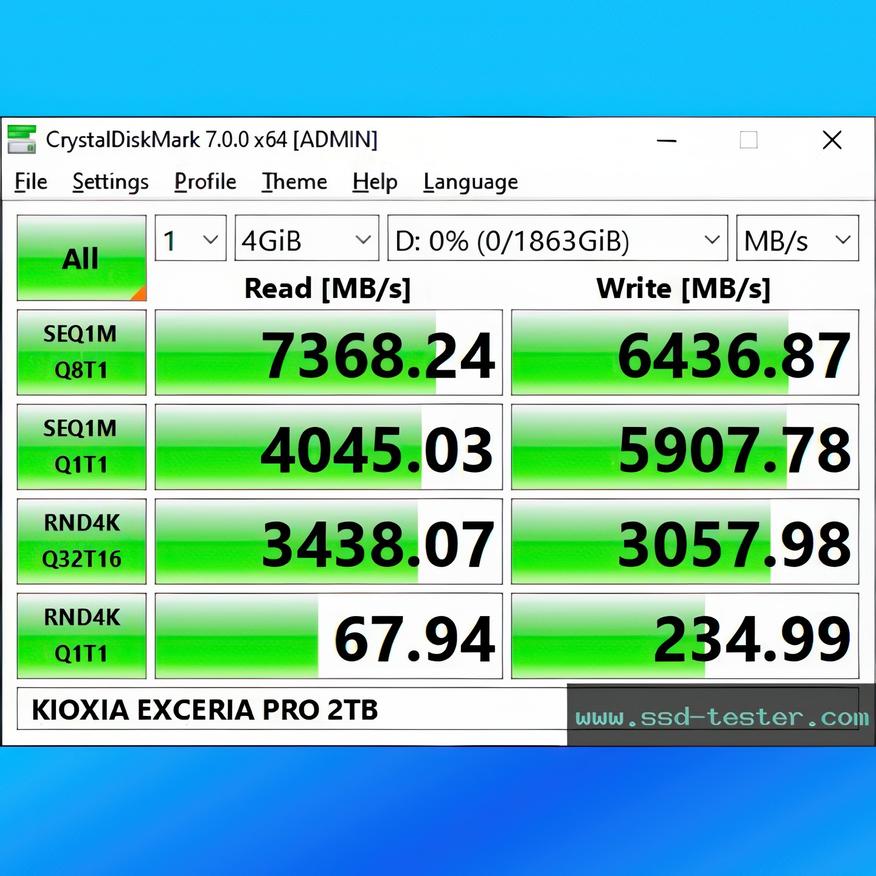Open the Help menu
The width and height of the screenshot is (876, 876).
(x=375, y=182)
